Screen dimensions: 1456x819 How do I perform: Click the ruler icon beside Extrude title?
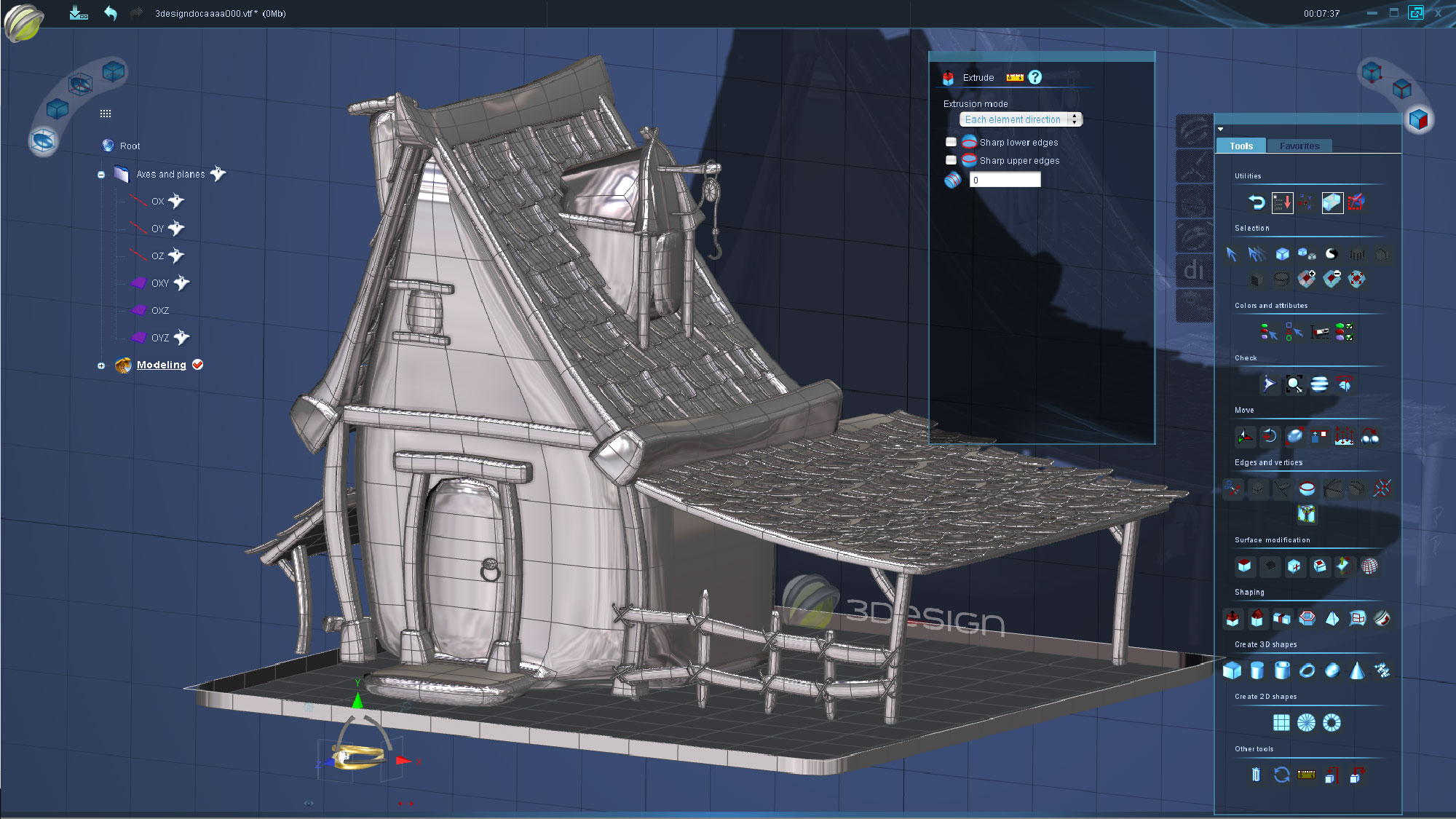tap(1015, 77)
